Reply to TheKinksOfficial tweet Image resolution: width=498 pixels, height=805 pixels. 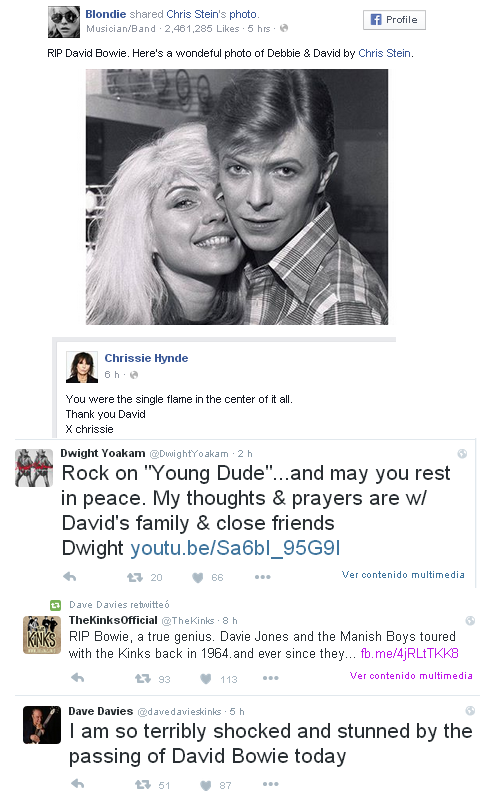point(78,678)
